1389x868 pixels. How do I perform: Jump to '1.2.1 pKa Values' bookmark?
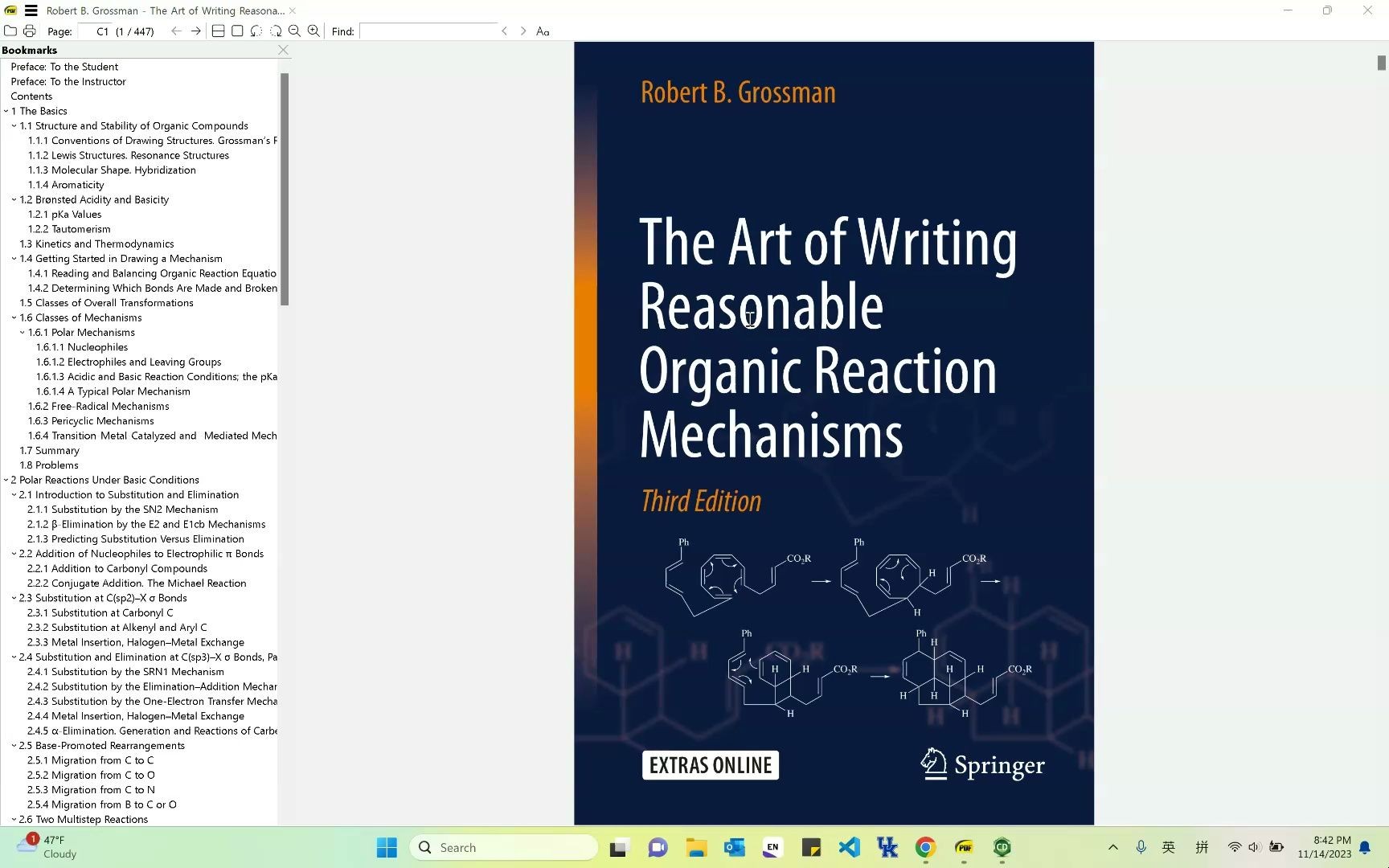64,215
